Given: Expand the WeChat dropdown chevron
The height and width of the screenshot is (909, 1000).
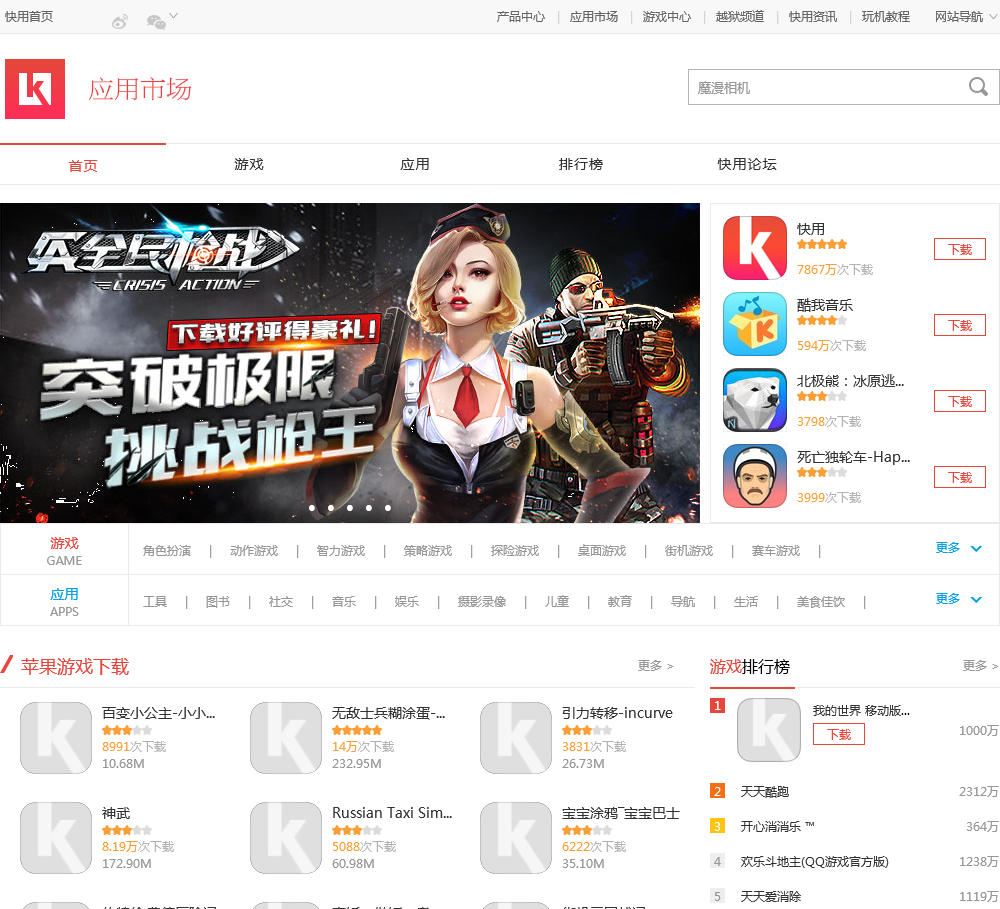Looking at the screenshot, I should coord(173,16).
